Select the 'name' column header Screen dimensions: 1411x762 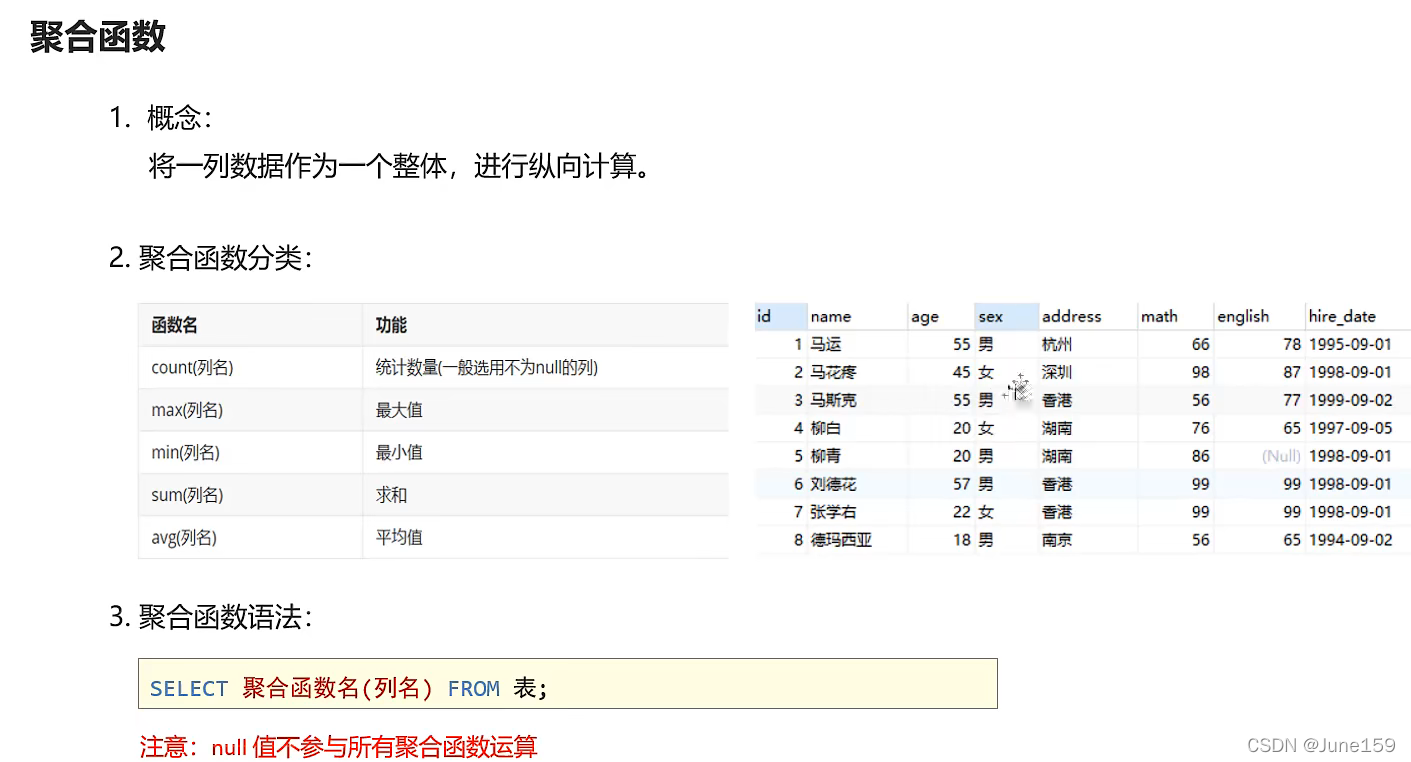pyautogui.click(x=857, y=316)
